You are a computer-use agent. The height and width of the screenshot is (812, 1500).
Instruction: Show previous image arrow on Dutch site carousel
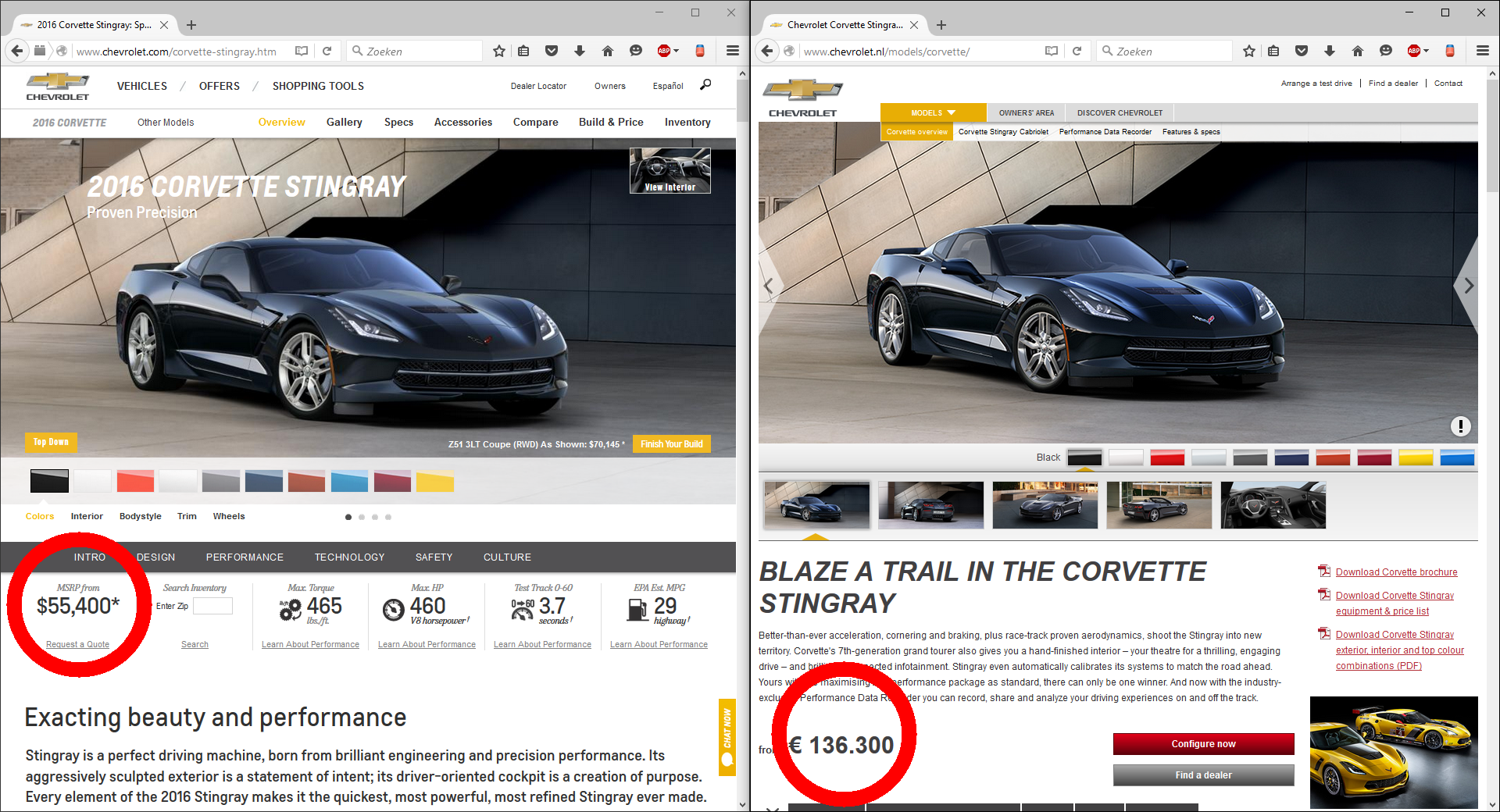(768, 286)
